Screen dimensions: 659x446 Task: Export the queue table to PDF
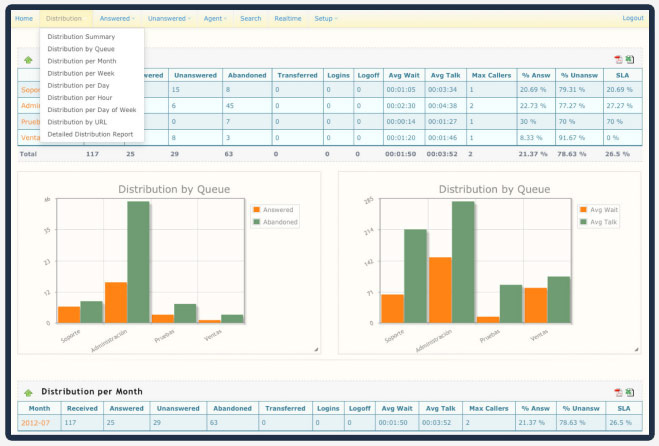point(618,60)
